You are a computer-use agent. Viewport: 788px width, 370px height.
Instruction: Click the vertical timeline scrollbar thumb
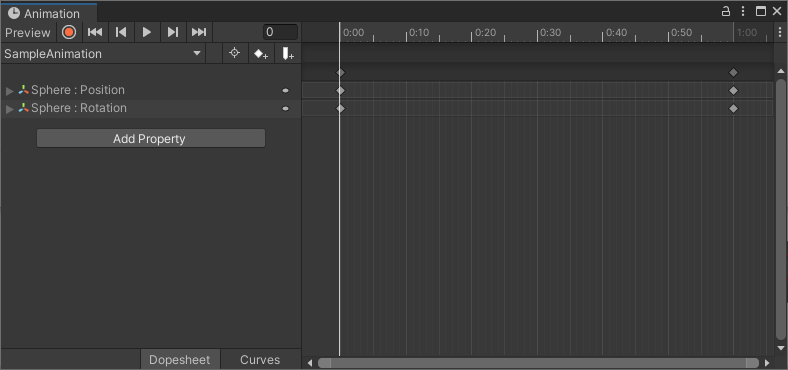[x=780, y=209]
